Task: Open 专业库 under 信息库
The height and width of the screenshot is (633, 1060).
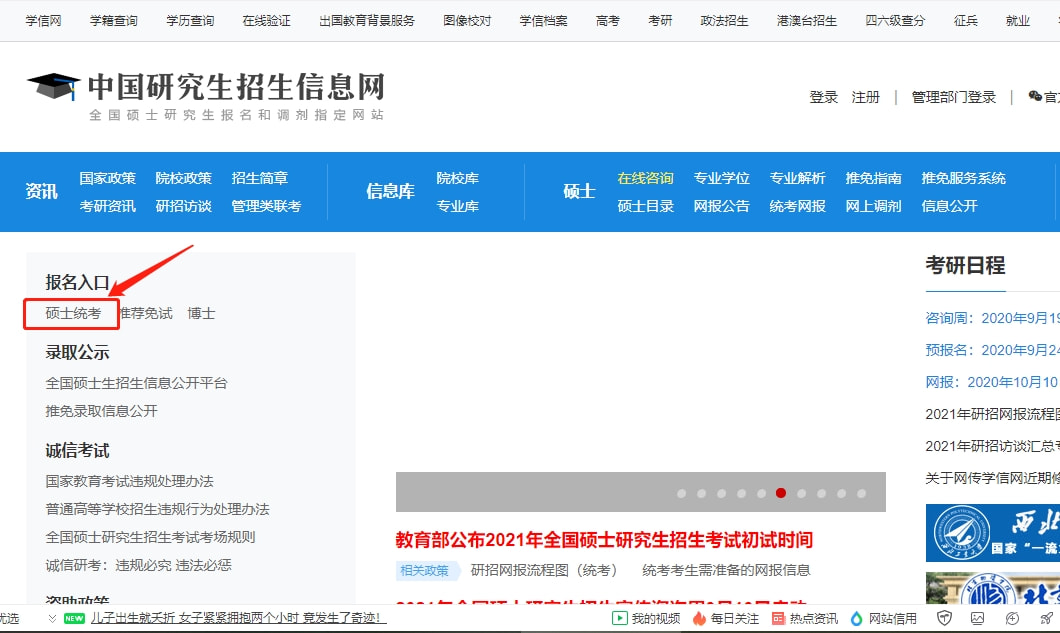Action: pos(458,206)
